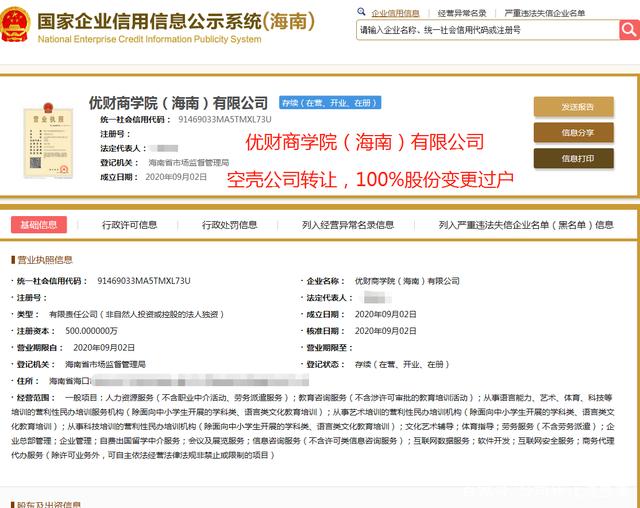Click the header 成立日期 value 2020年09月02日
The image size is (640, 508).
[x=176, y=177]
